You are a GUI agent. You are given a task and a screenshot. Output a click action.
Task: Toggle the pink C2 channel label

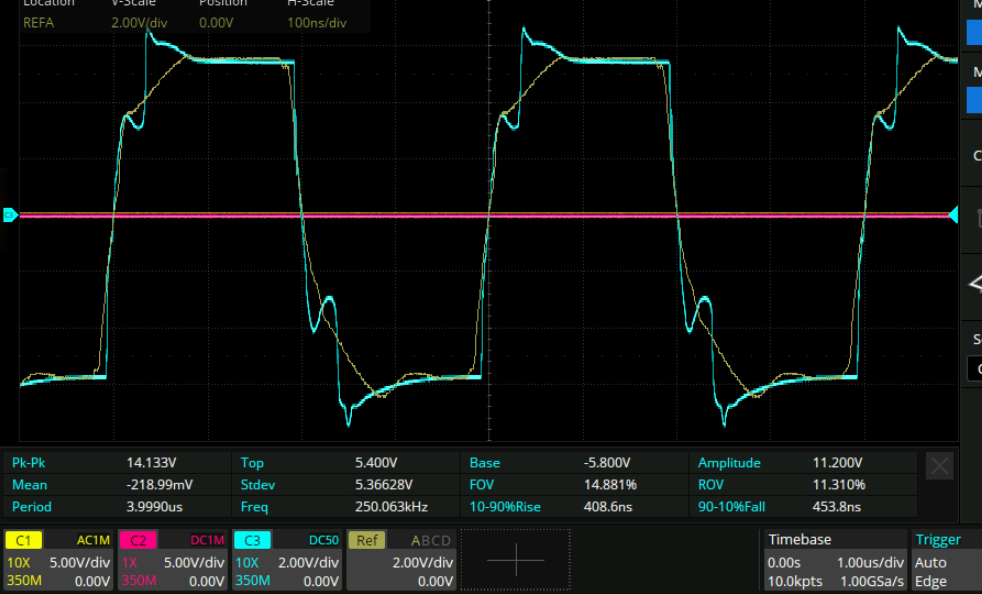(x=138, y=540)
